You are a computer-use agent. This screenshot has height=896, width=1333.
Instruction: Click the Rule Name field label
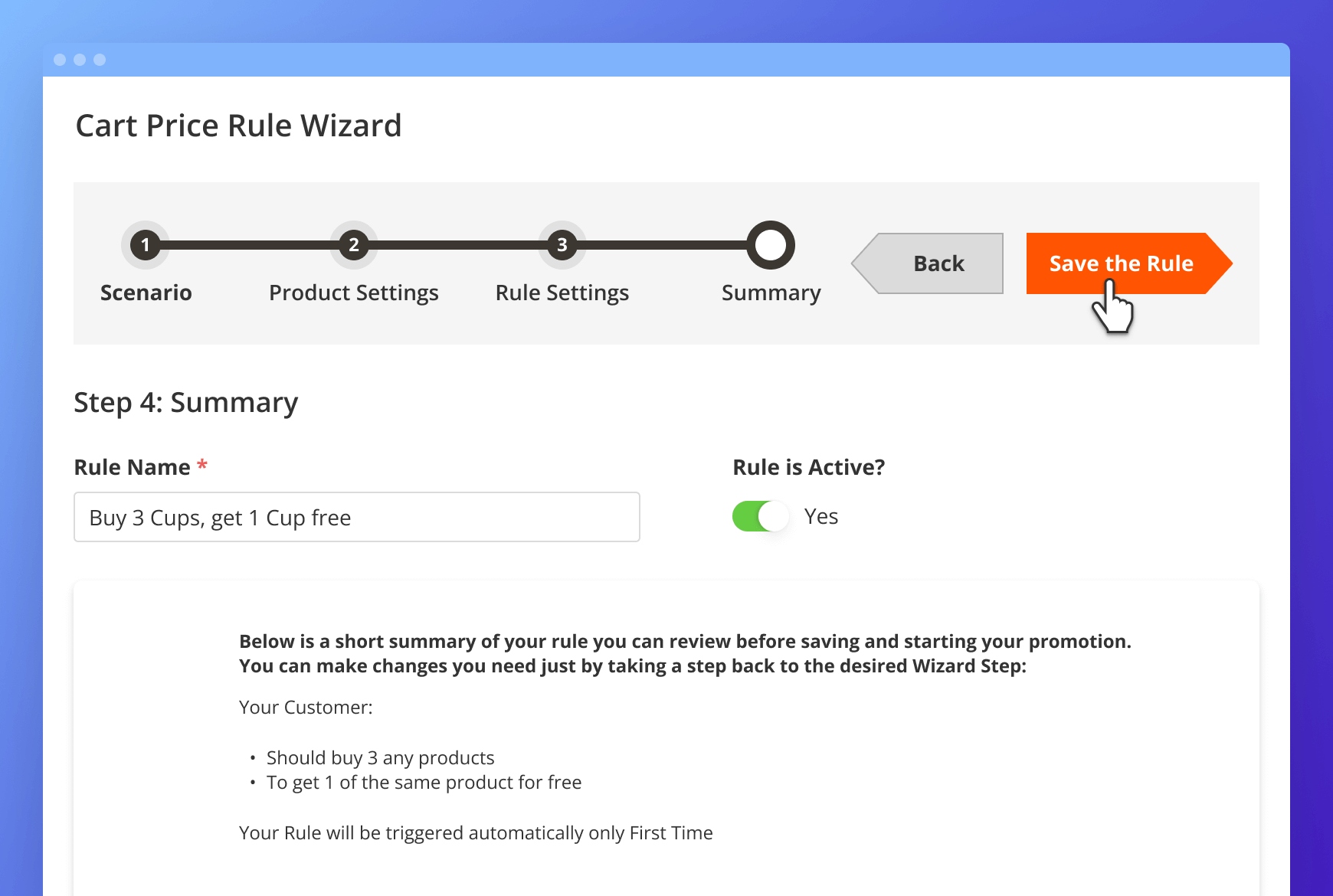[133, 467]
